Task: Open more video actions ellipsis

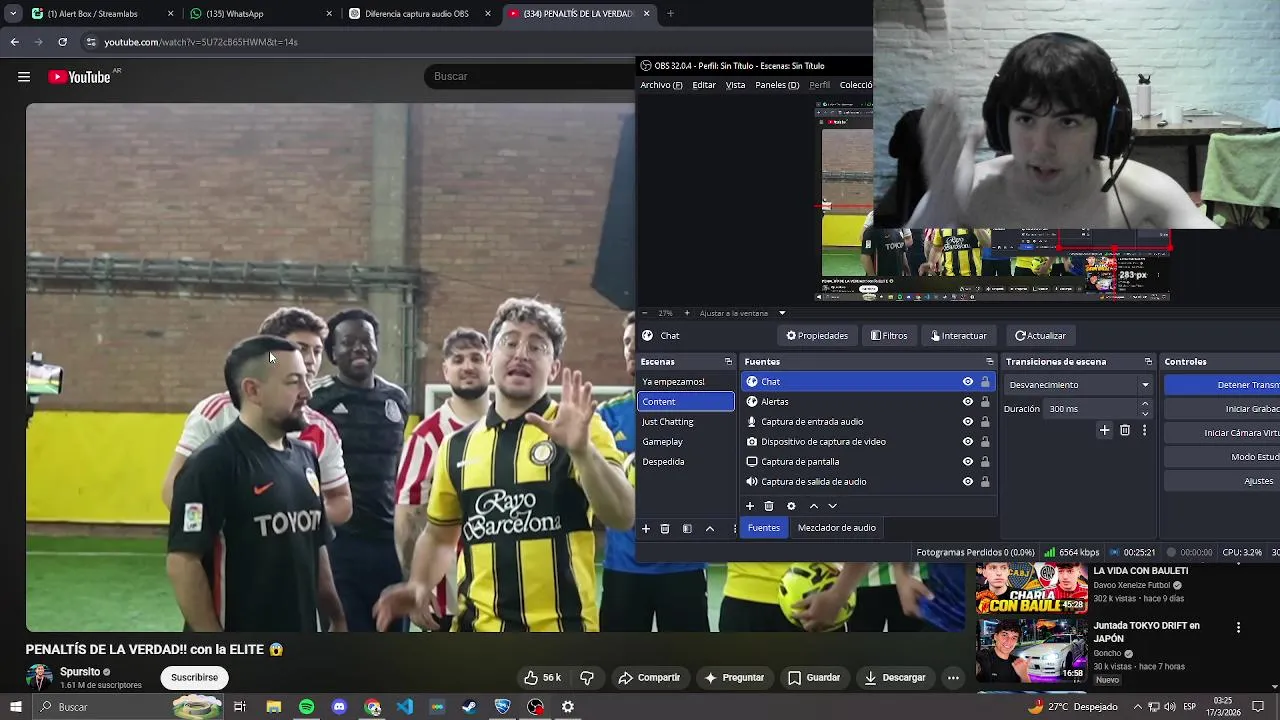Action: click(953, 678)
